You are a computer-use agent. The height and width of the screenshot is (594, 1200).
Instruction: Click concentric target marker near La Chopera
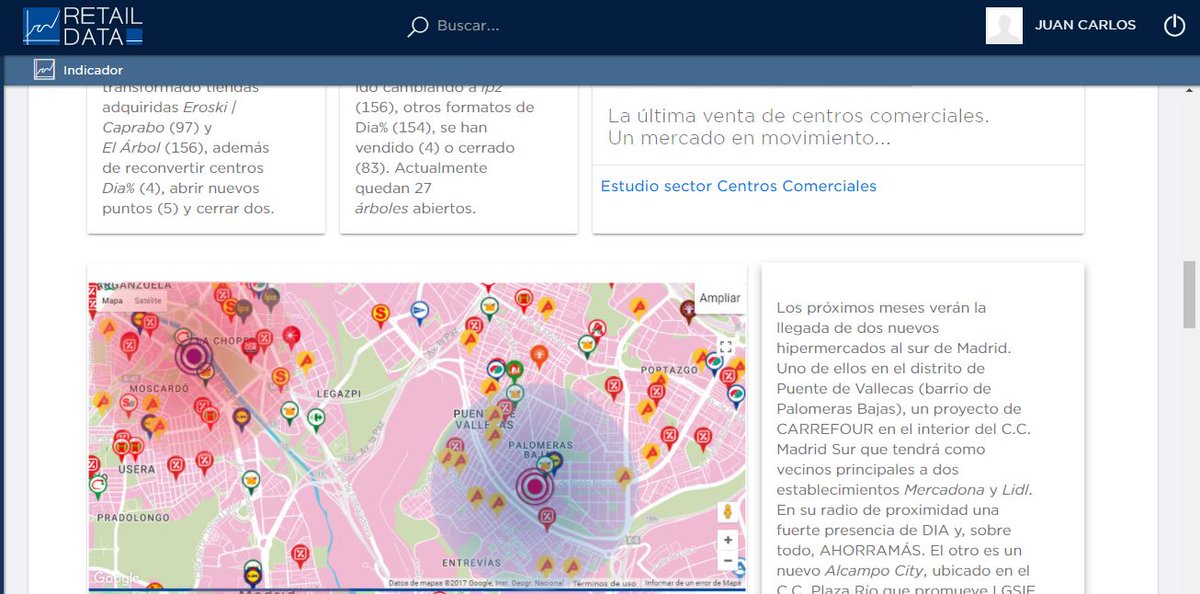click(193, 354)
